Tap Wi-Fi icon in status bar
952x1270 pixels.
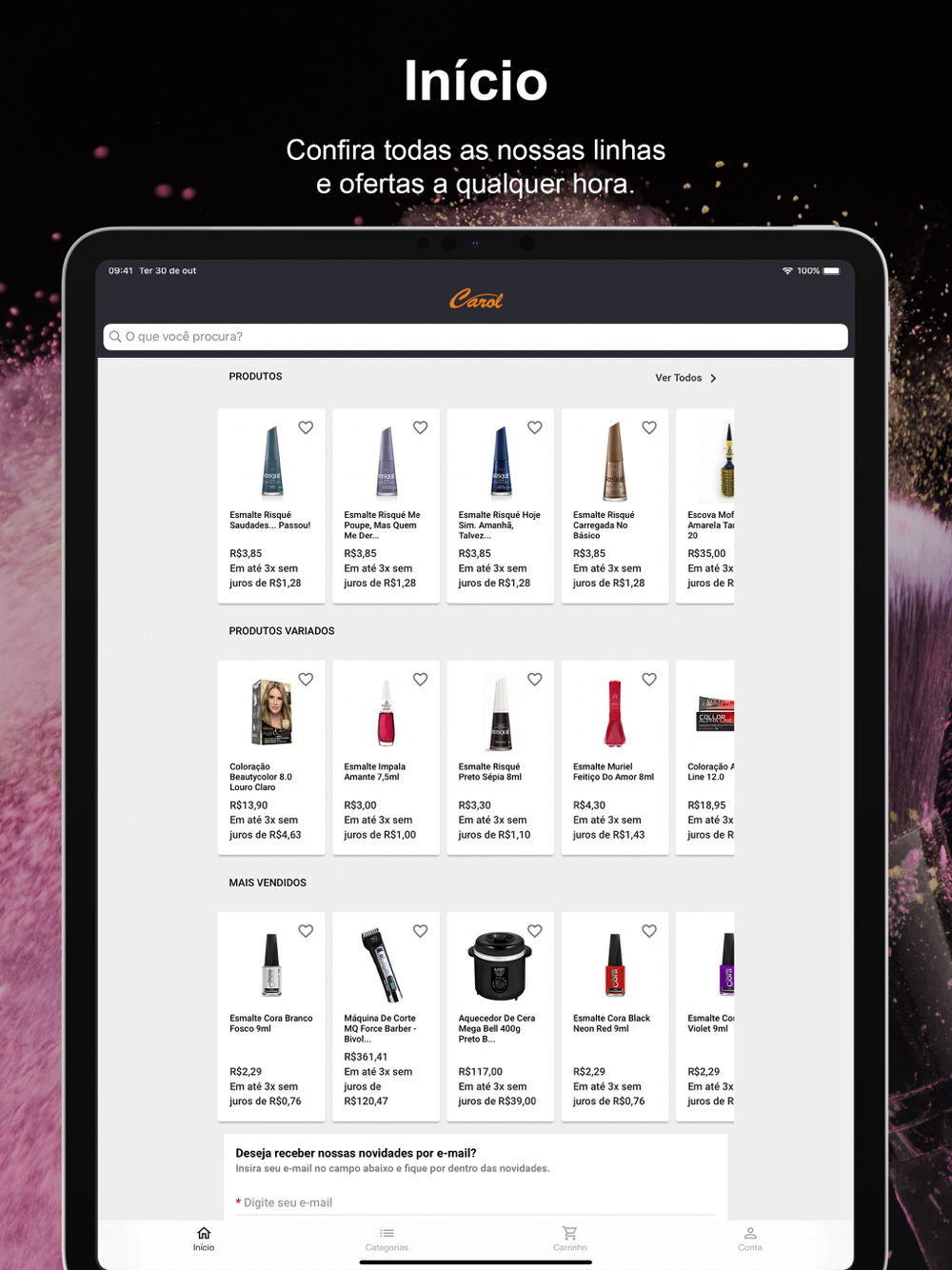(x=787, y=271)
